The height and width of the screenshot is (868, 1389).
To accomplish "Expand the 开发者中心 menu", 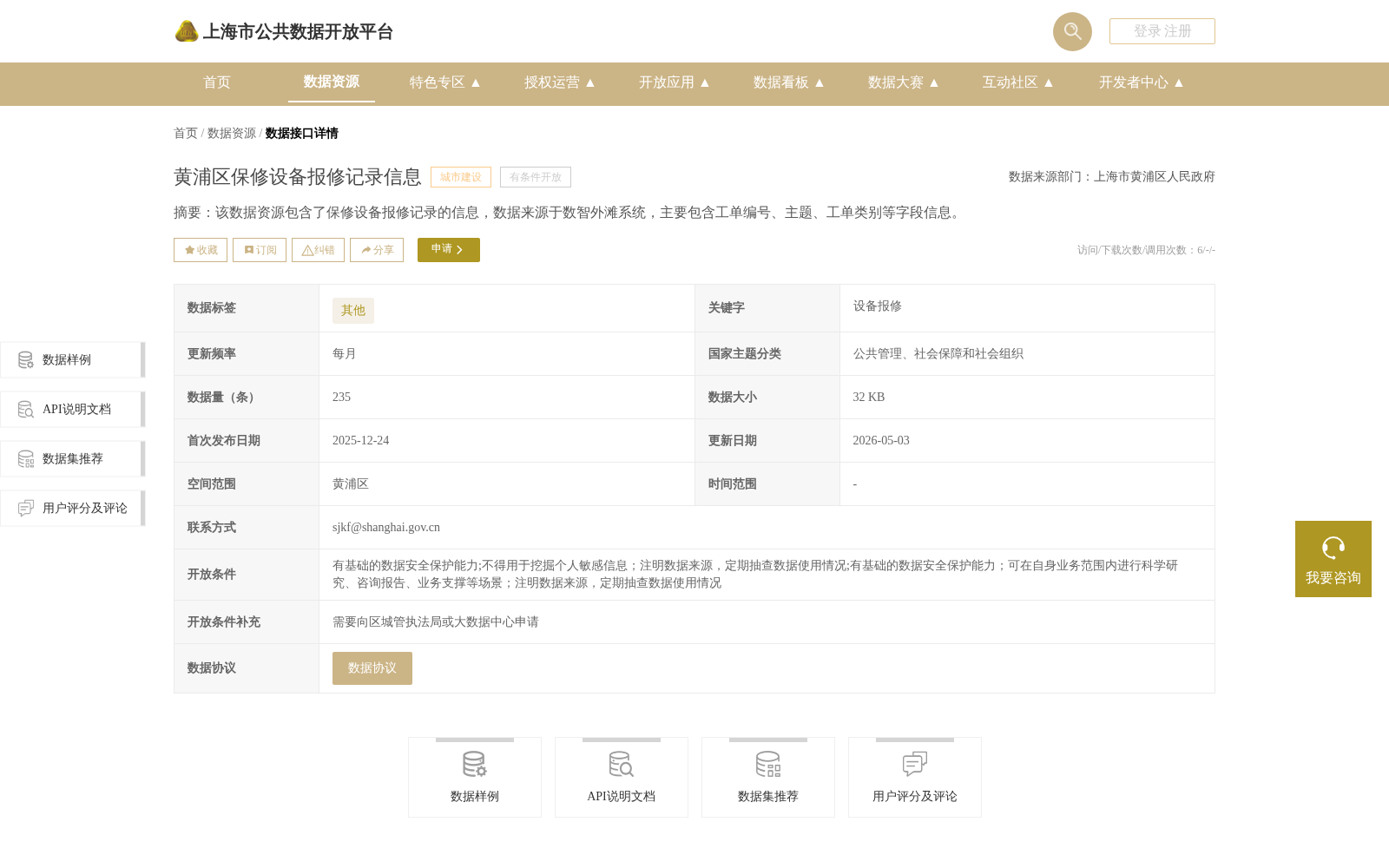I will pos(1142,82).
